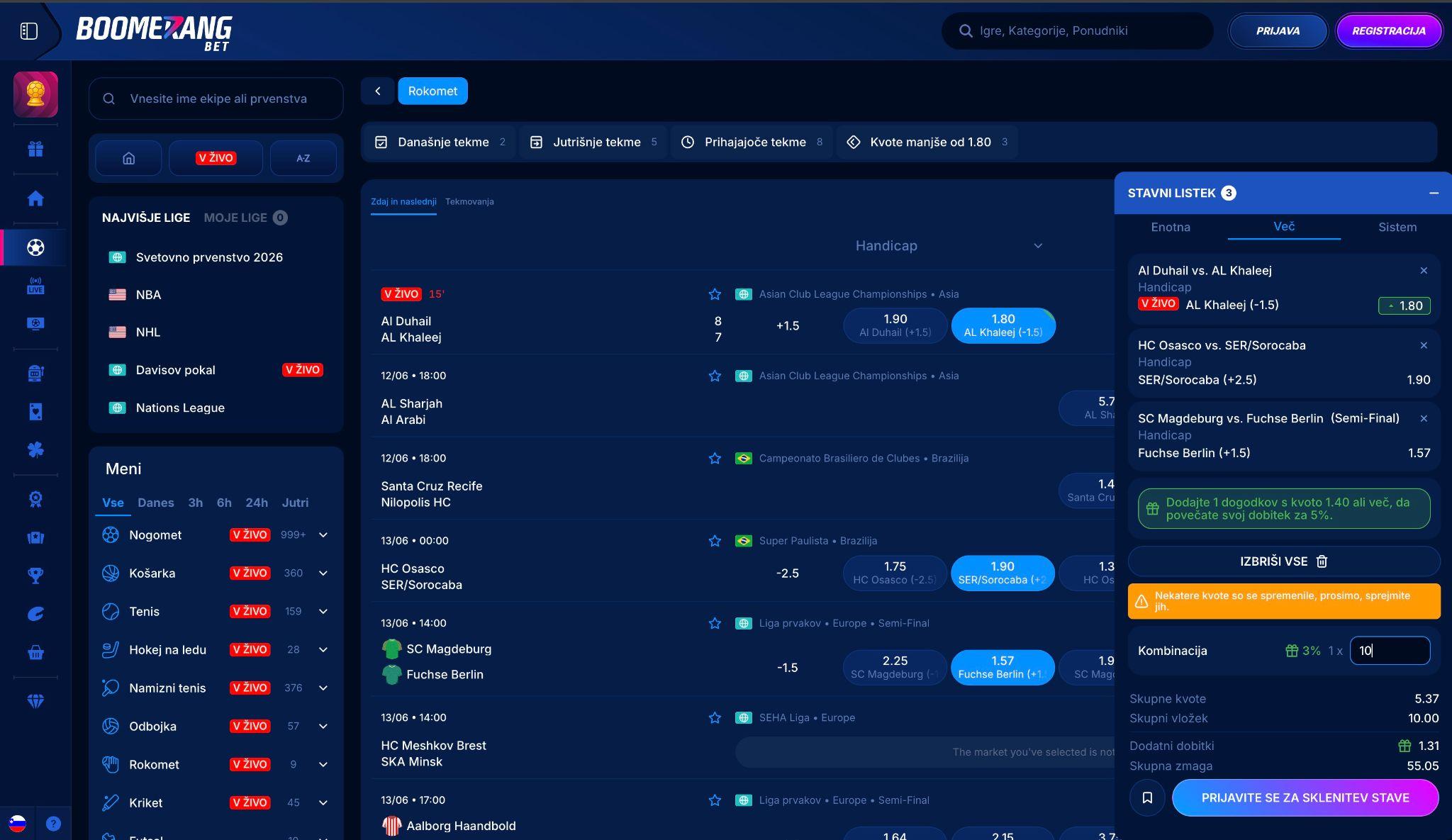Select the MOJE LIGE tab

pos(245,218)
